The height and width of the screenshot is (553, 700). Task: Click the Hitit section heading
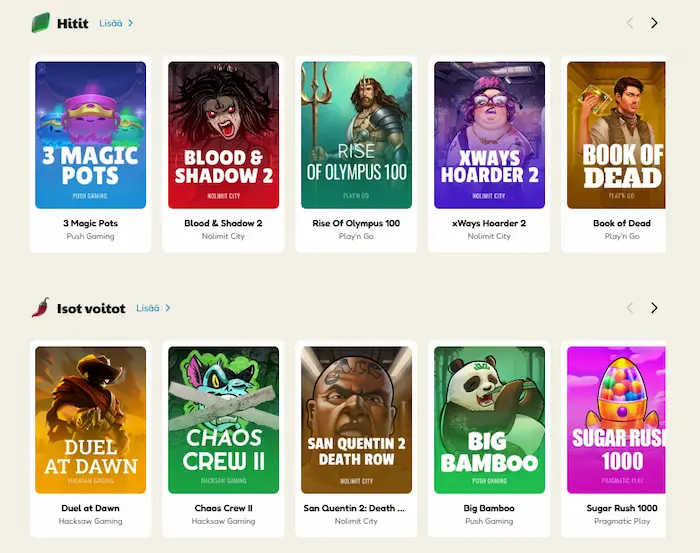72,23
